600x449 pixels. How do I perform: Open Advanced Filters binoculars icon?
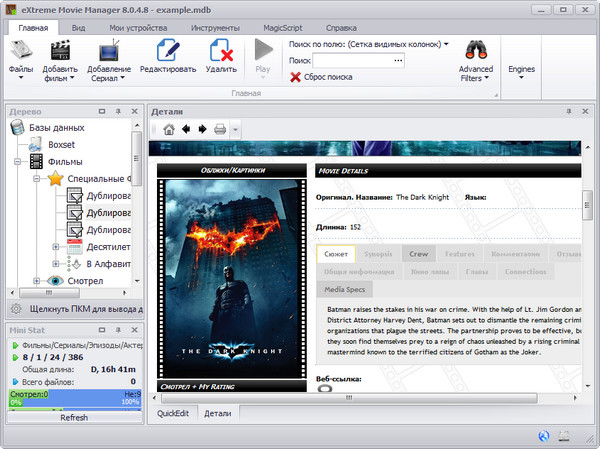[475, 51]
